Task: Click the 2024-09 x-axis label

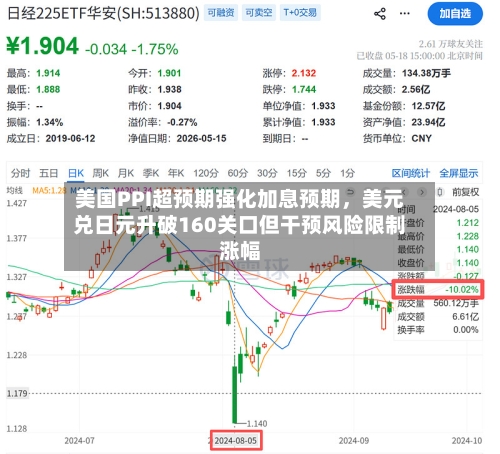Action: 354,441
